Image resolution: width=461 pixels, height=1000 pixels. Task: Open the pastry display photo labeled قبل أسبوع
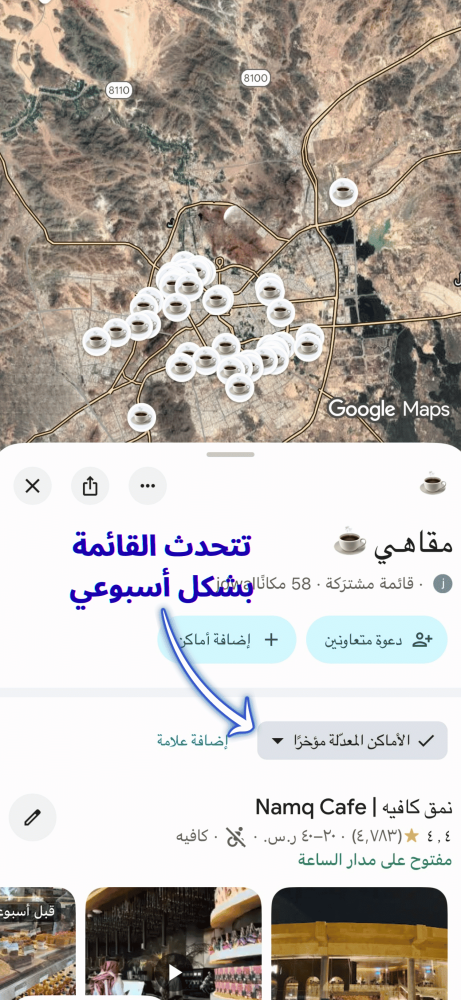coord(38,943)
